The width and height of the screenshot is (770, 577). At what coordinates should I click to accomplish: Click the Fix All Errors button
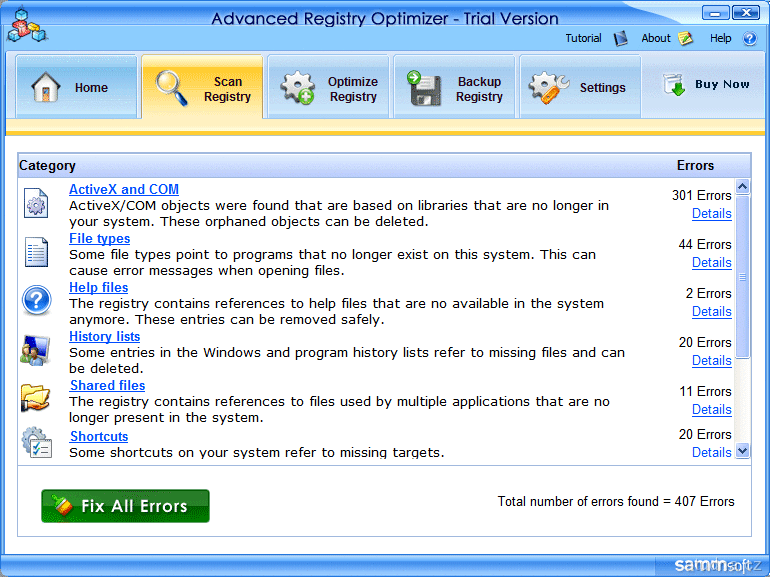tap(125, 506)
